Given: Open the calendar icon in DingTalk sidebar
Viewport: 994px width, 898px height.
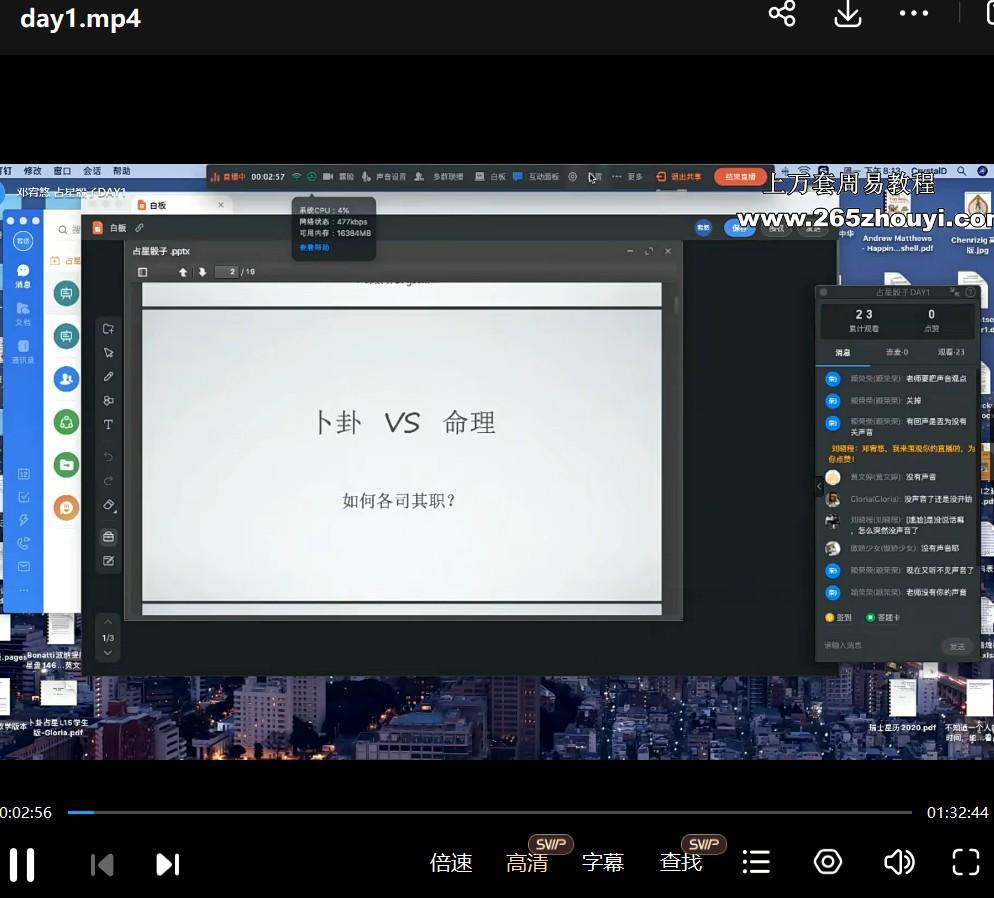Looking at the screenshot, I should [x=23, y=474].
